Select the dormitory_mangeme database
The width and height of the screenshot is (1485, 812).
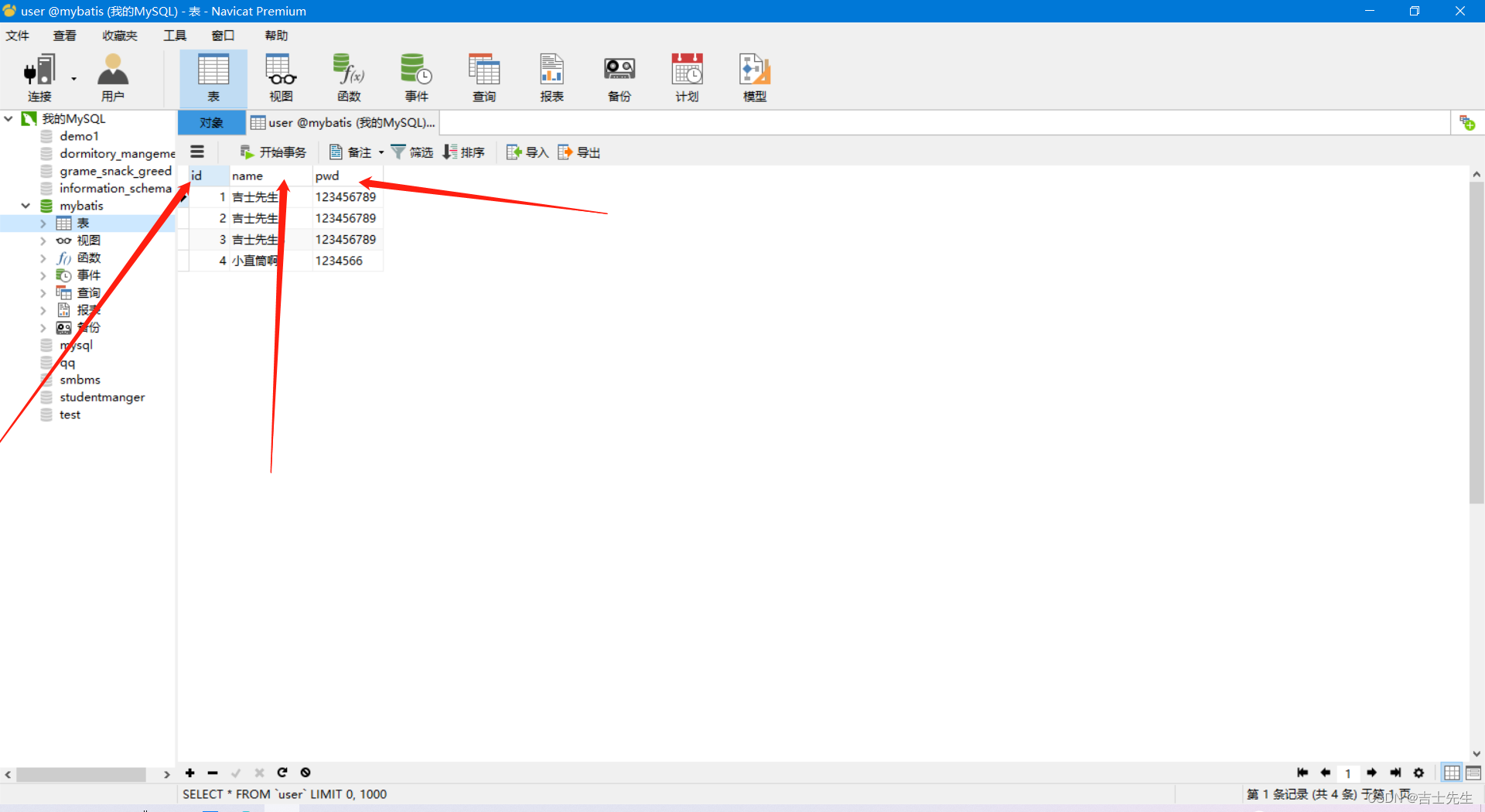[x=118, y=154]
